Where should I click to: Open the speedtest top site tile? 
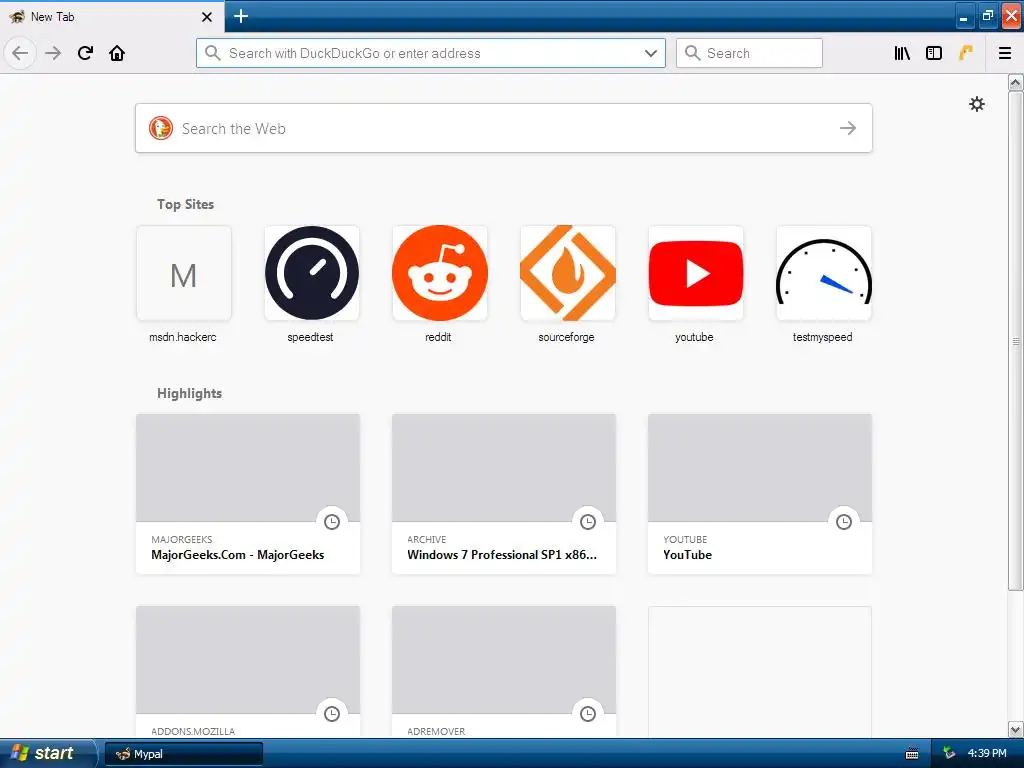[312, 273]
